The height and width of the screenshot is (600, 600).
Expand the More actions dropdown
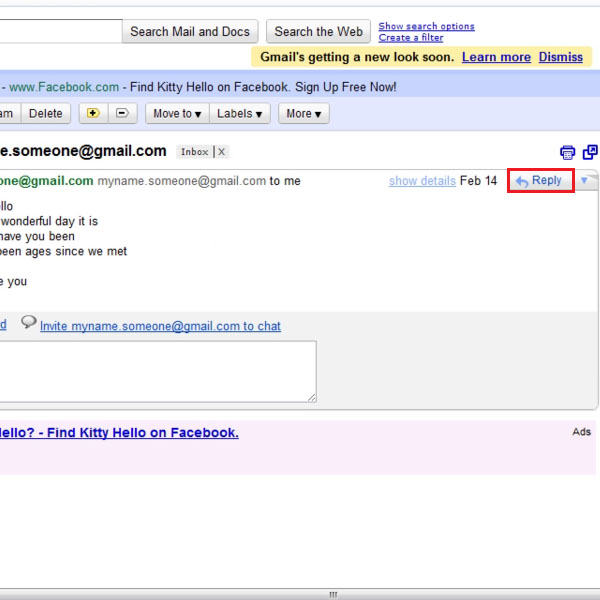(x=303, y=113)
